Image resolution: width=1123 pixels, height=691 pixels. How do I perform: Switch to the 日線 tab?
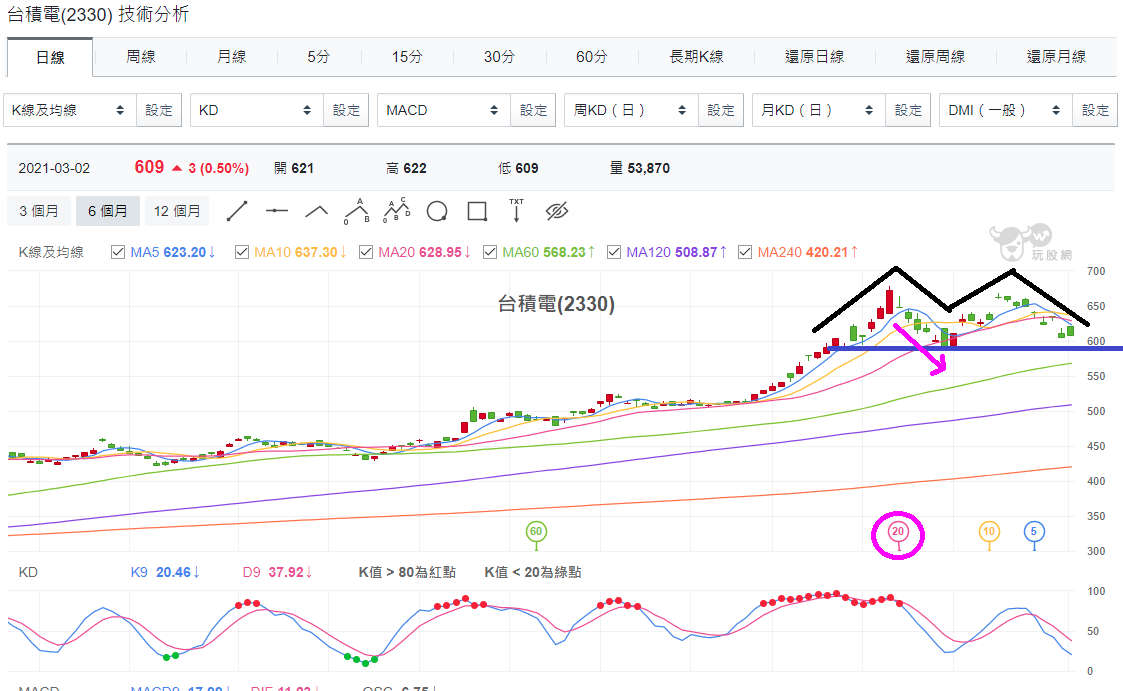(x=50, y=57)
